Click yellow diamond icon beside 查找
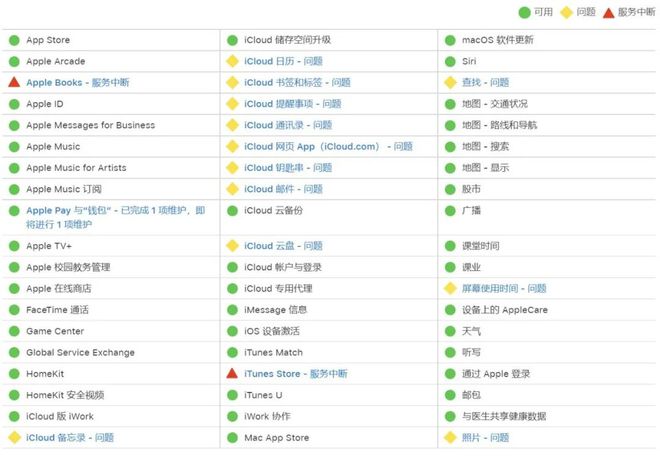Viewport: 660px width, 458px height. 450,83
